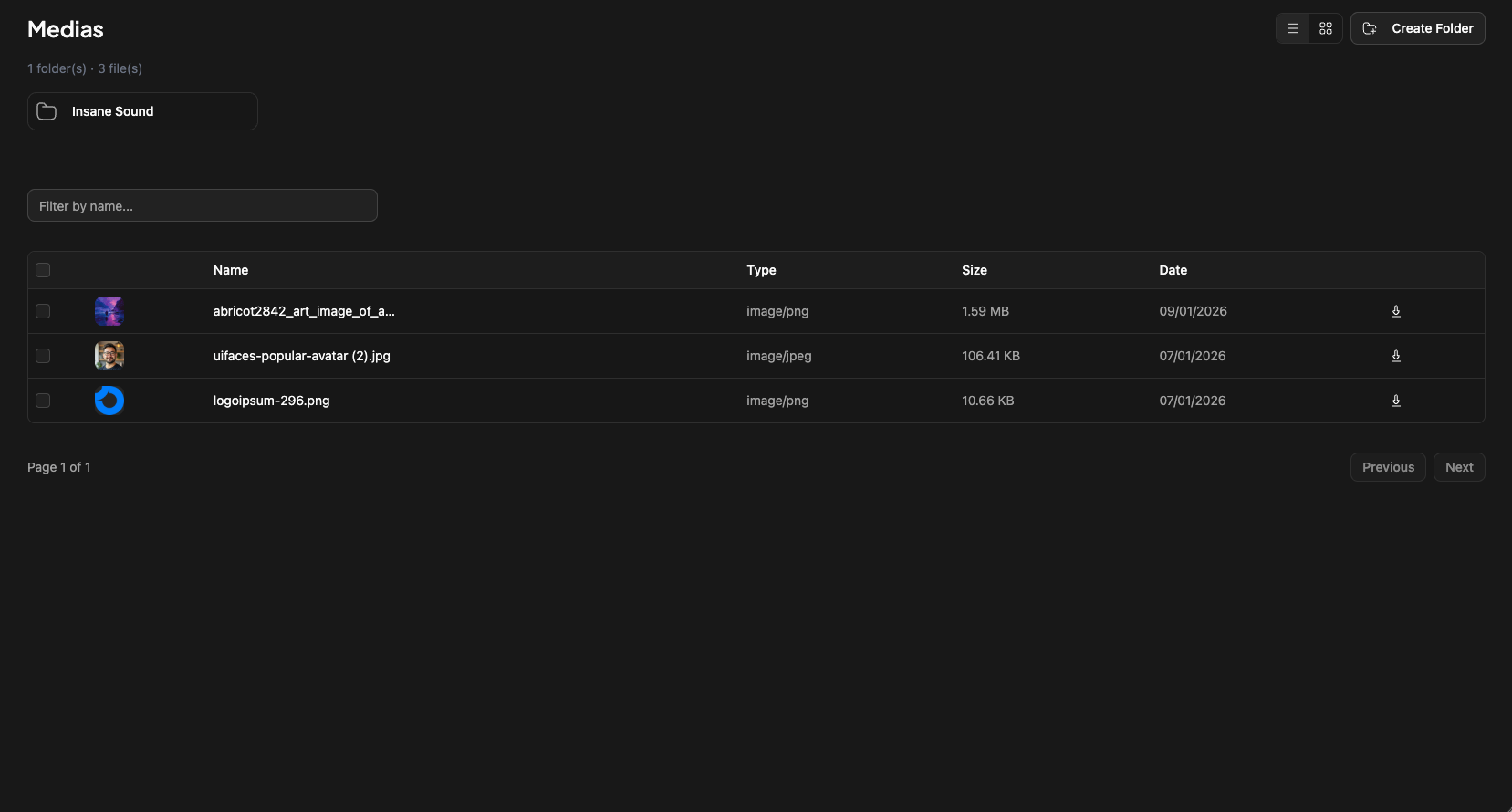The height and width of the screenshot is (812, 1512).
Task: Open thumbnail of abricot2842_art_image file
Action: 109,311
